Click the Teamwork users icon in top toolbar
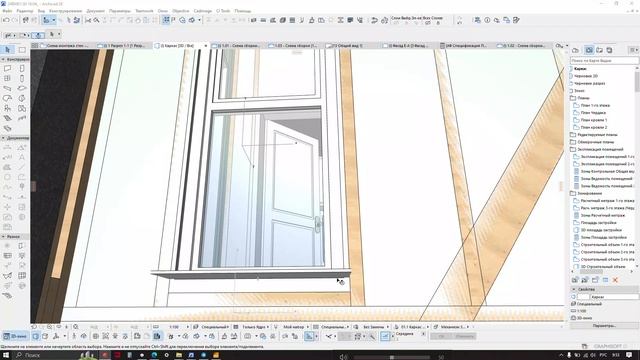 [477, 20]
